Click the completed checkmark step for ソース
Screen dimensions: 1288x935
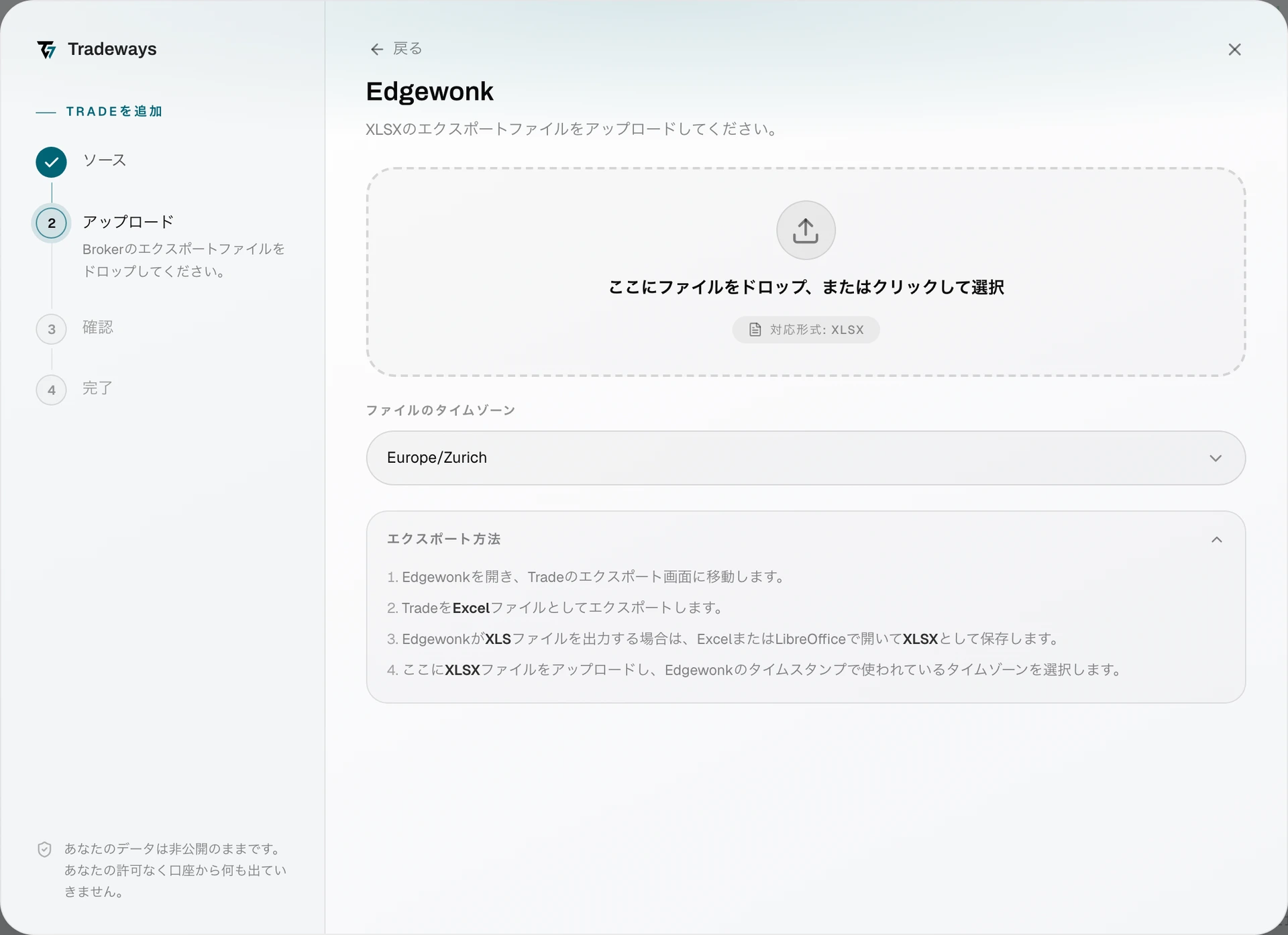click(51, 162)
